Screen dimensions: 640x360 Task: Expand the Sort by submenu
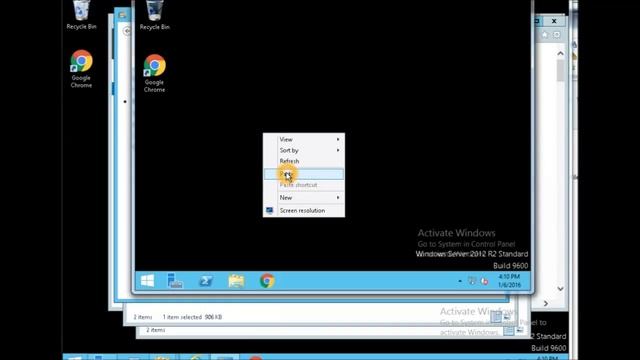(x=304, y=150)
